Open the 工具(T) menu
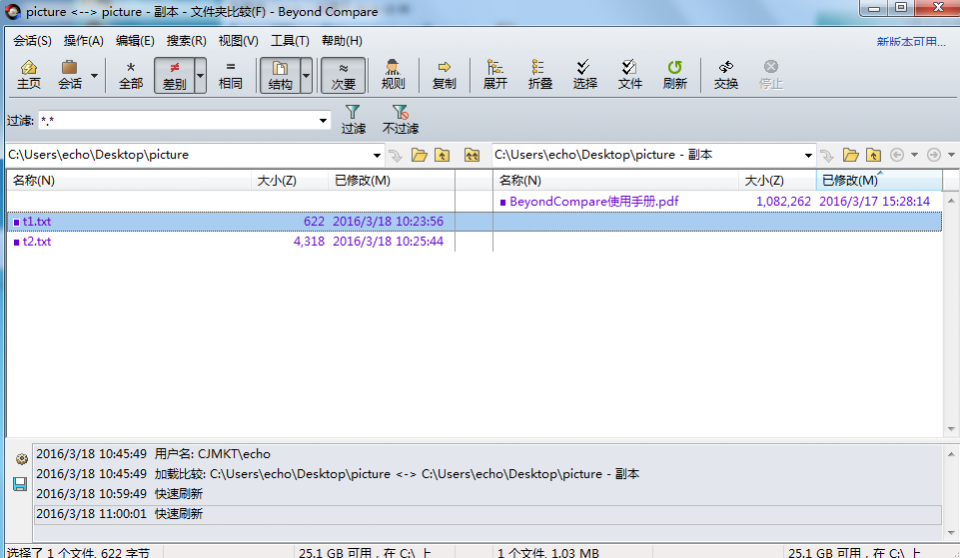The image size is (960, 558). point(290,41)
